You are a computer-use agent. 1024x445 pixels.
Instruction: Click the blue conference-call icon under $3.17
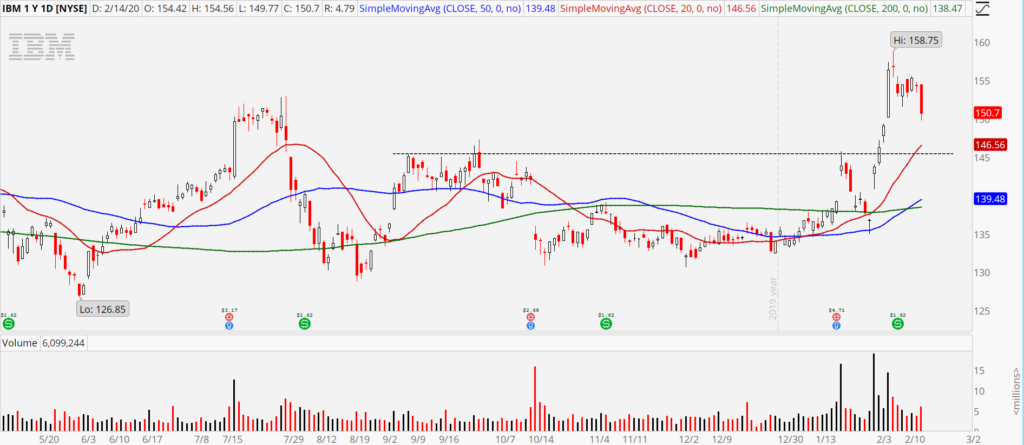click(229, 324)
